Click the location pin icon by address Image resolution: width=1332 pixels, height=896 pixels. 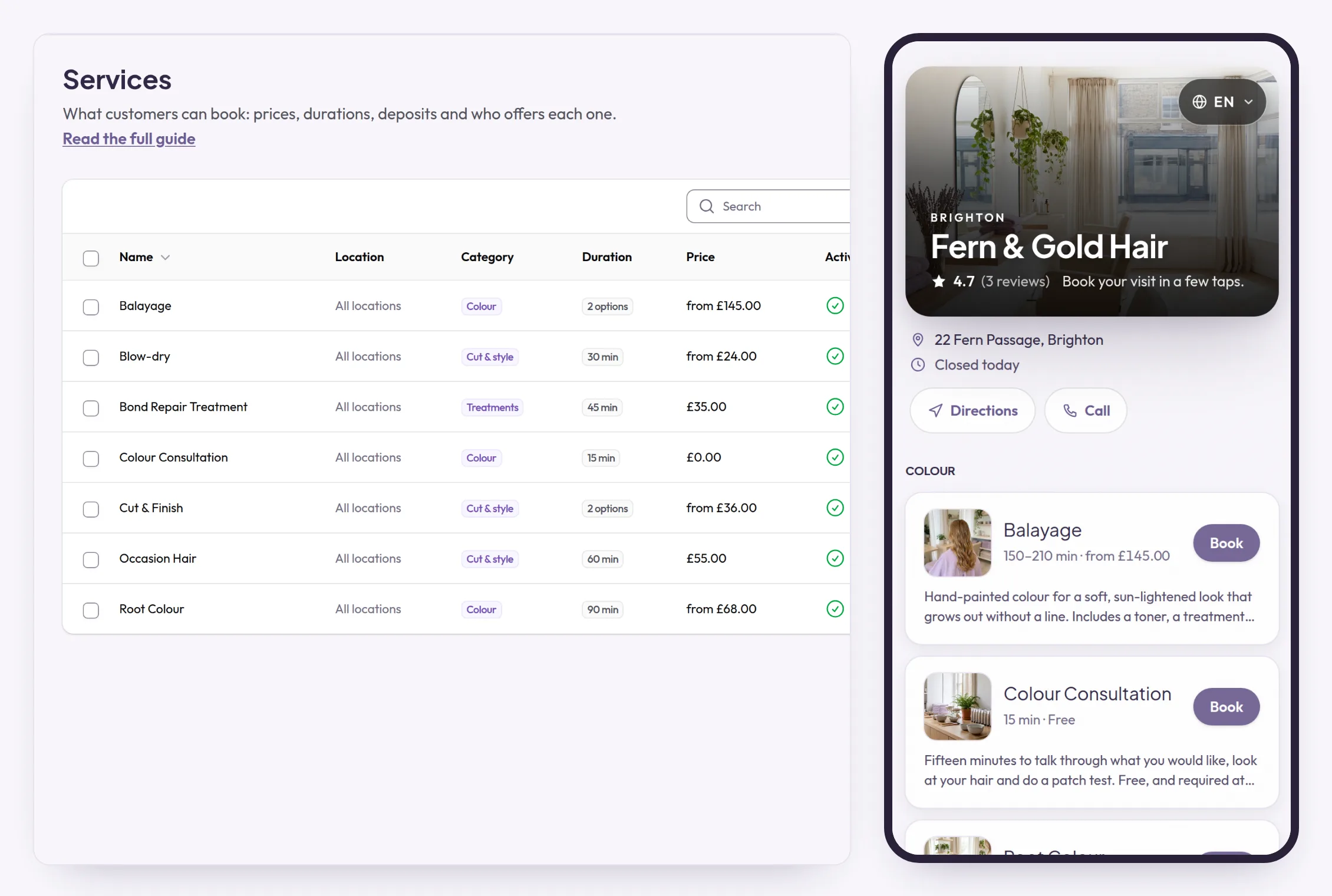[918, 340]
